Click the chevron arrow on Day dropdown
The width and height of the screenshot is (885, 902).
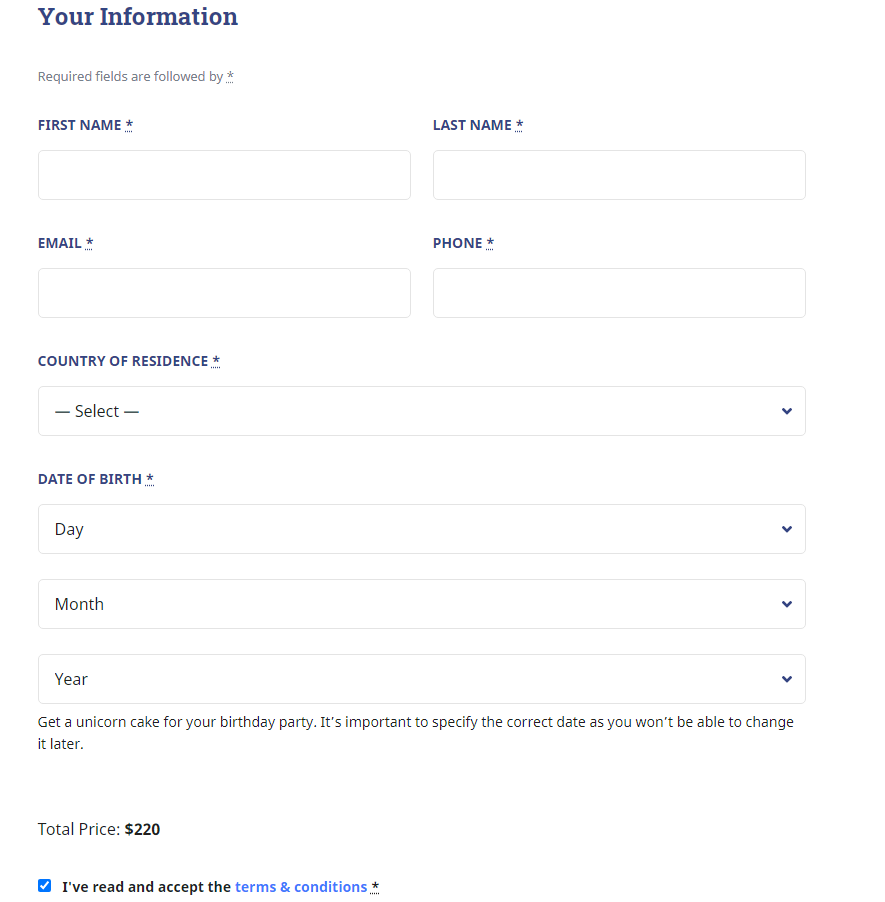tap(787, 529)
